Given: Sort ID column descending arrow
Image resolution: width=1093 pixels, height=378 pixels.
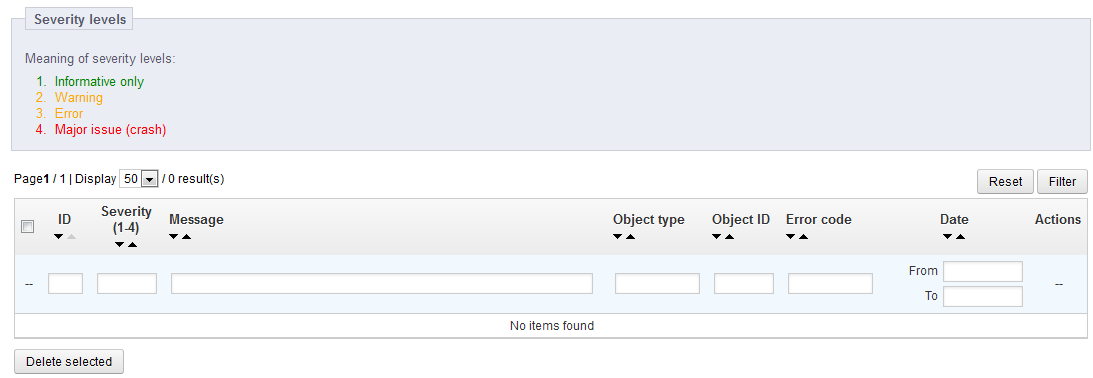Looking at the screenshot, I should point(59,237).
